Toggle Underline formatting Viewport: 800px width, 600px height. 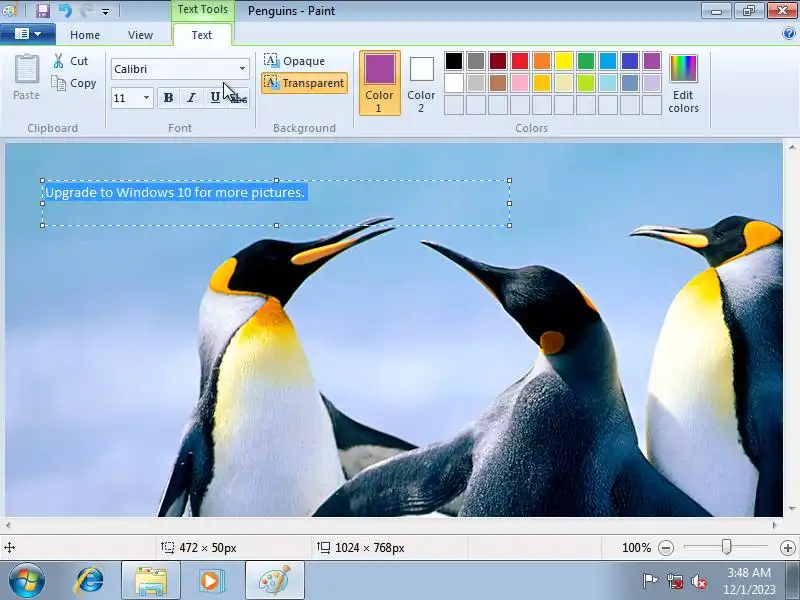[x=215, y=98]
